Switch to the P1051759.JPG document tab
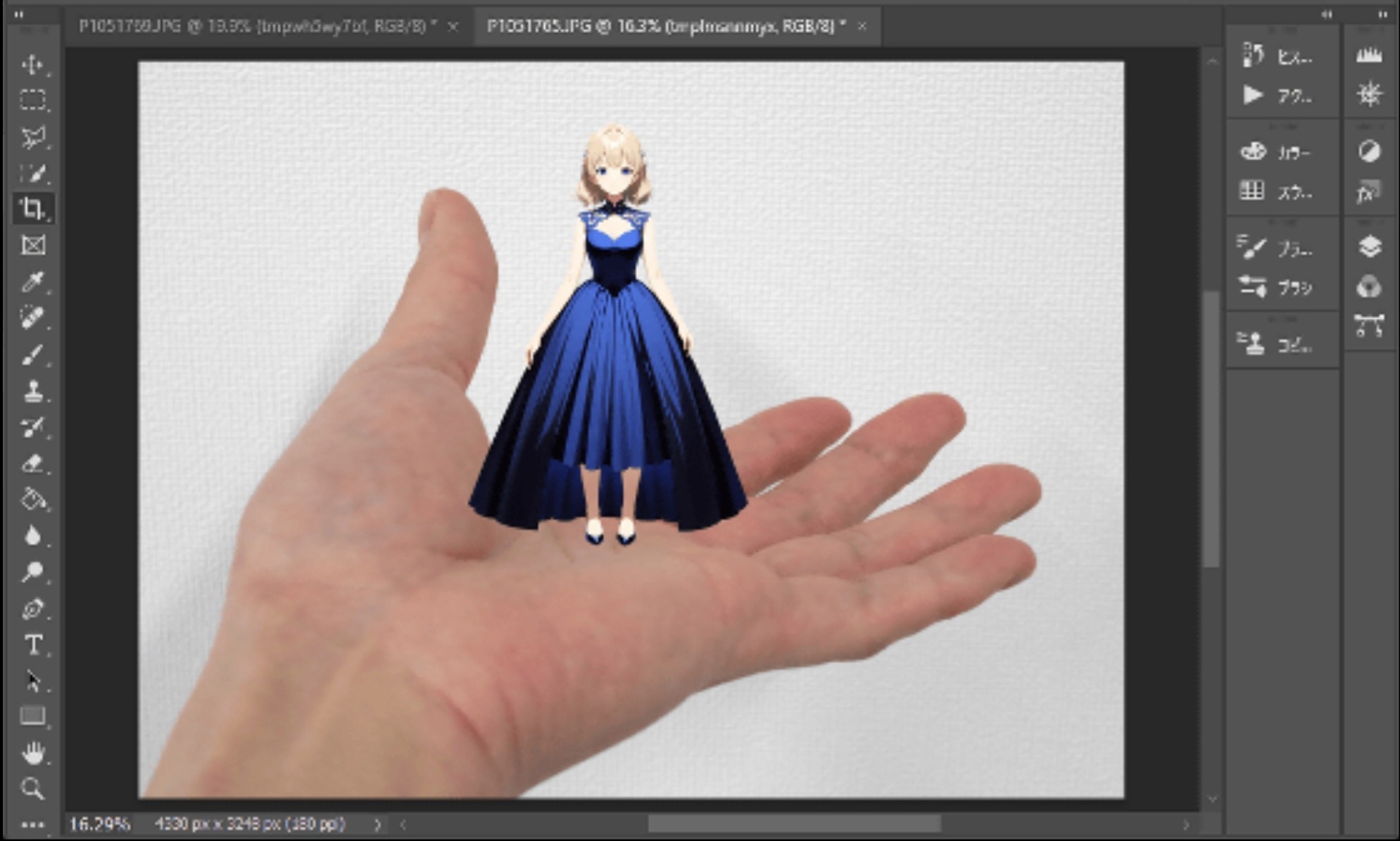Viewport: 1400px width, 841px height. pos(257,27)
